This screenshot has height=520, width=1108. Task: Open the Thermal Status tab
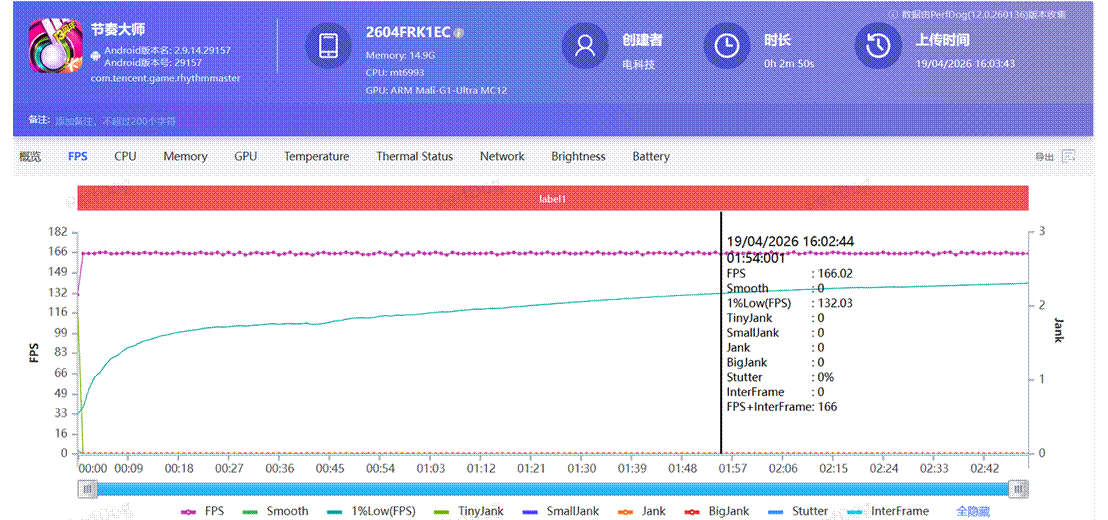pyautogui.click(x=414, y=156)
